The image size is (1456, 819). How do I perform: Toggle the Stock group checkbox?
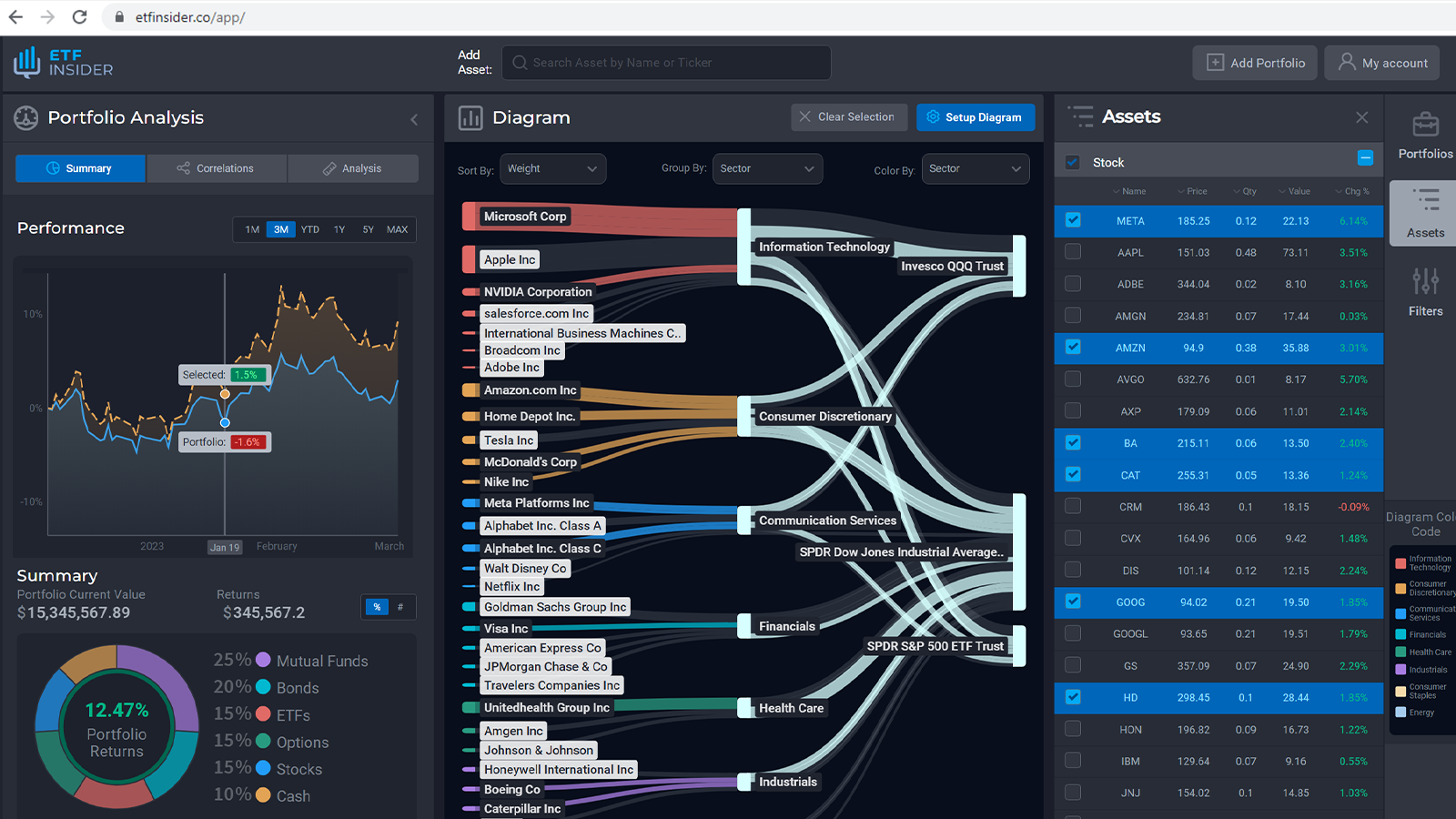pos(1073,162)
